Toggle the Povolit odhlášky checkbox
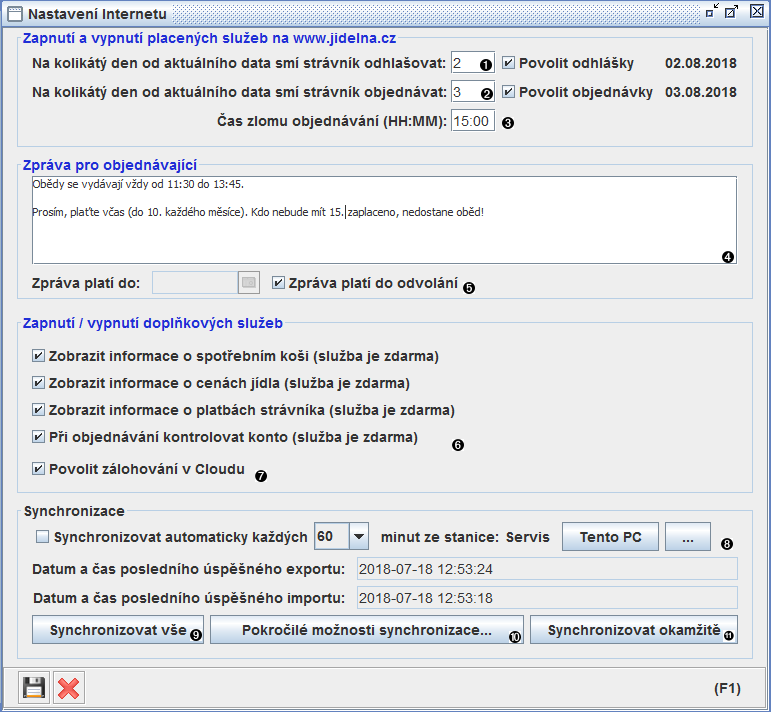This screenshot has height=712, width=771. point(509,62)
